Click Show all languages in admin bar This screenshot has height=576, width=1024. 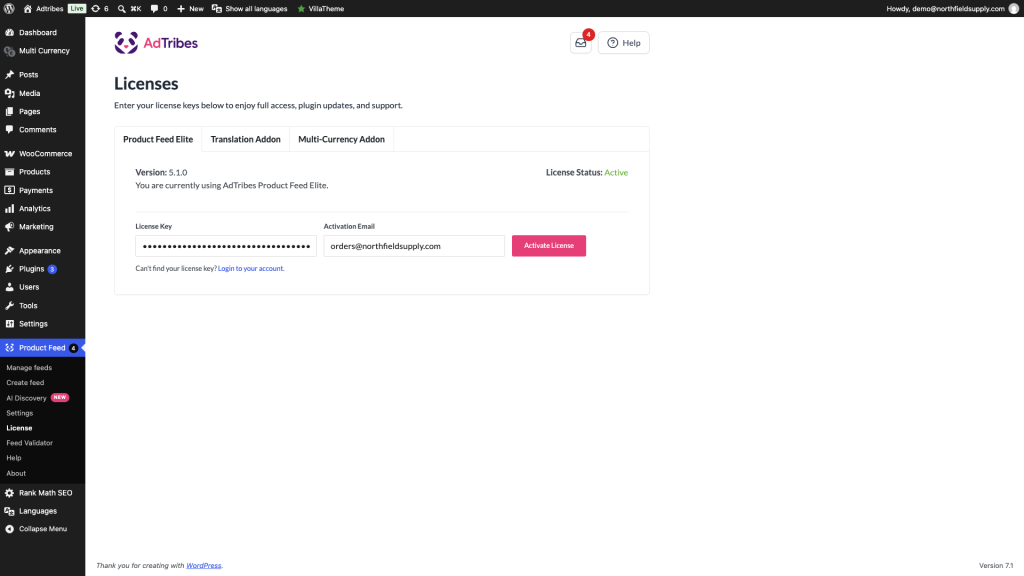click(x=249, y=8)
